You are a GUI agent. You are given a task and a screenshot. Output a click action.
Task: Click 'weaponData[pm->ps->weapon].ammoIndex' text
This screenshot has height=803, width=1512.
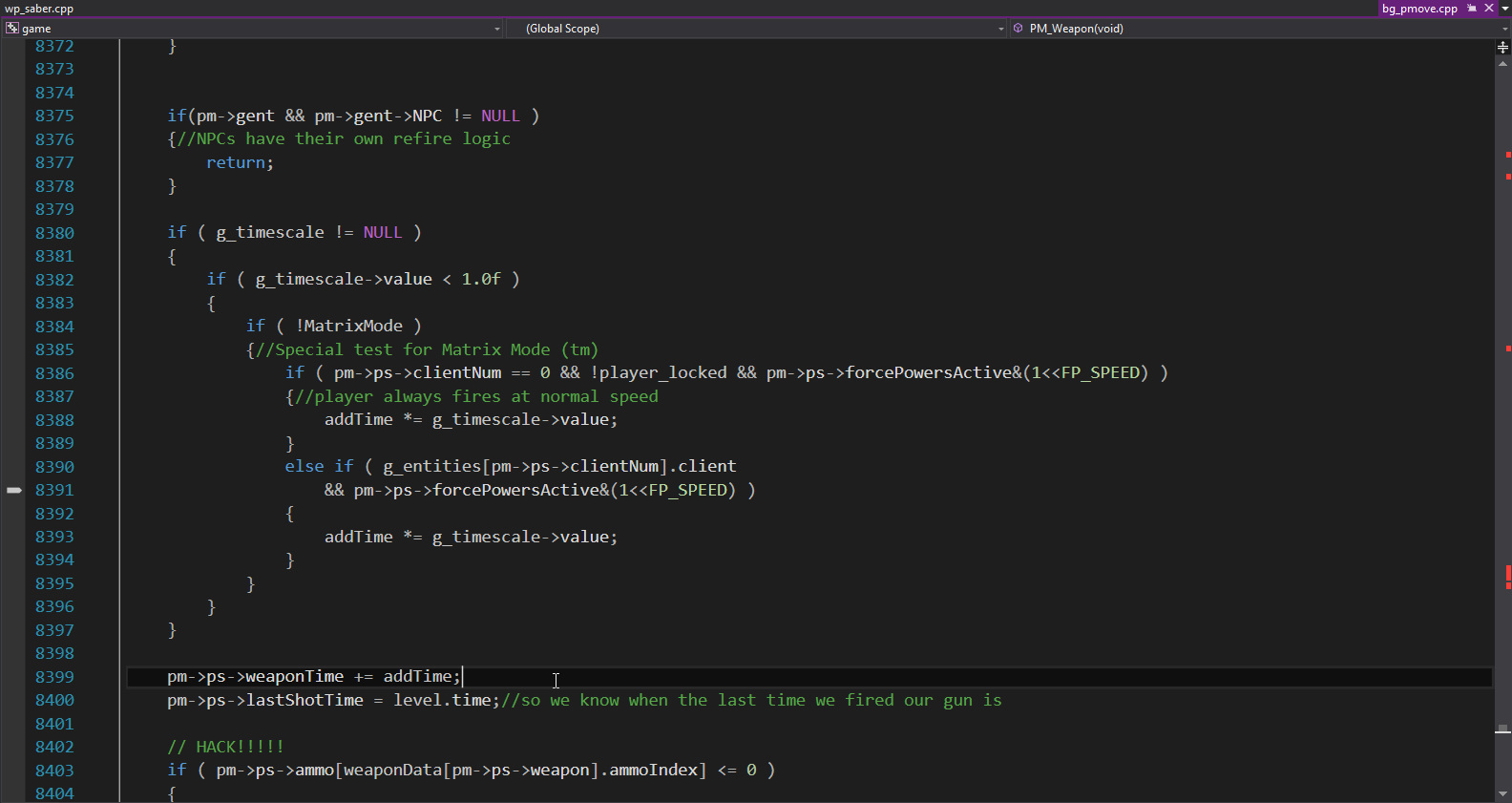click(525, 770)
